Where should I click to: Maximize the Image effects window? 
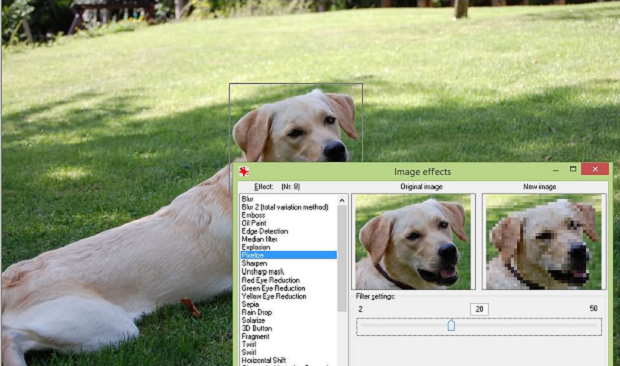pyautogui.click(x=573, y=169)
